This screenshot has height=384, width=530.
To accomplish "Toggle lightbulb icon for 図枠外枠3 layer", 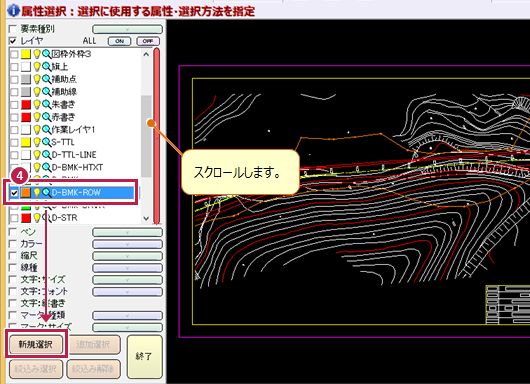I will (x=37, y=54).
